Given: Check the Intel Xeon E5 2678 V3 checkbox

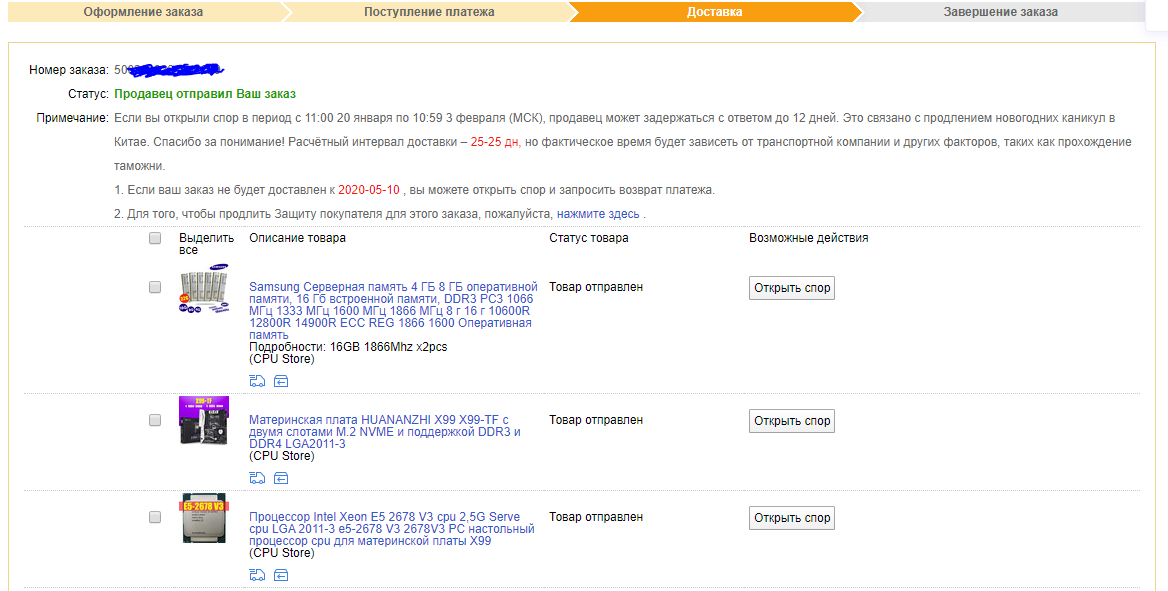Looking at the screenshot, I should pos(155,517).
